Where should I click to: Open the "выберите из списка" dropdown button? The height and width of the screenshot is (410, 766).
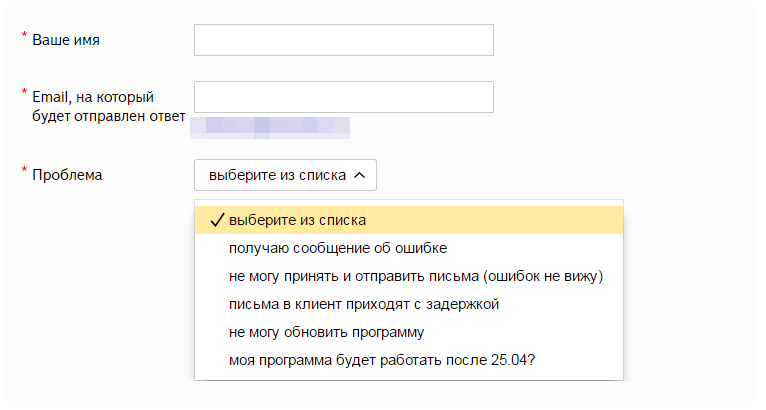pyautogui.click(x=285, y=175)
